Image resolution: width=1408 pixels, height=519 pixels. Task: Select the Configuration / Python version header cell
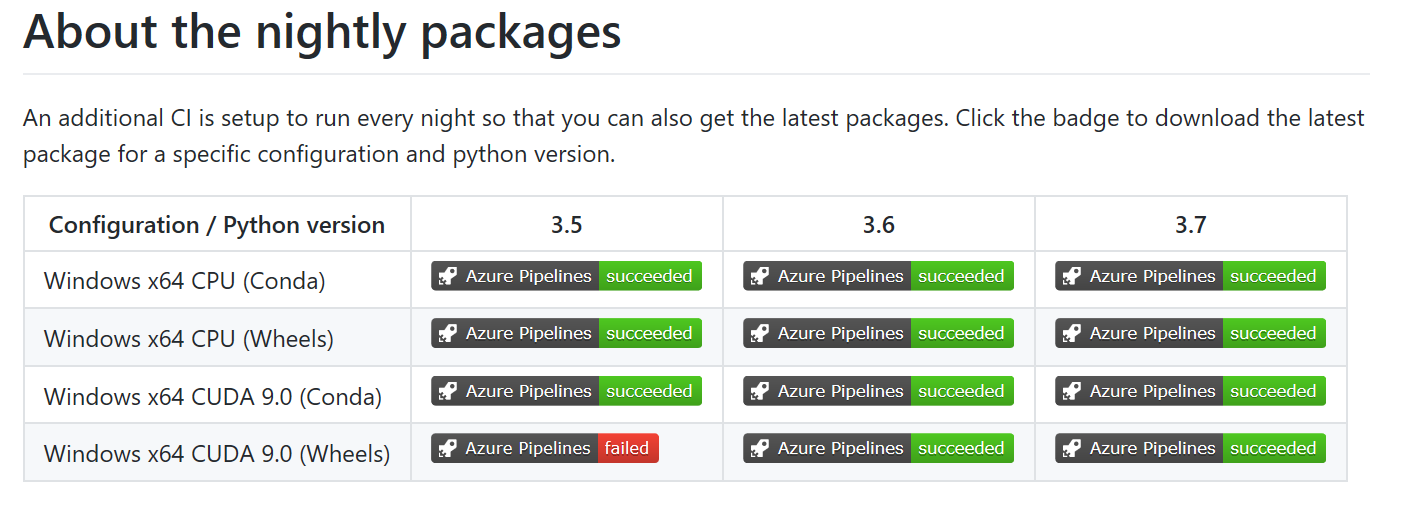click(217, 225)
